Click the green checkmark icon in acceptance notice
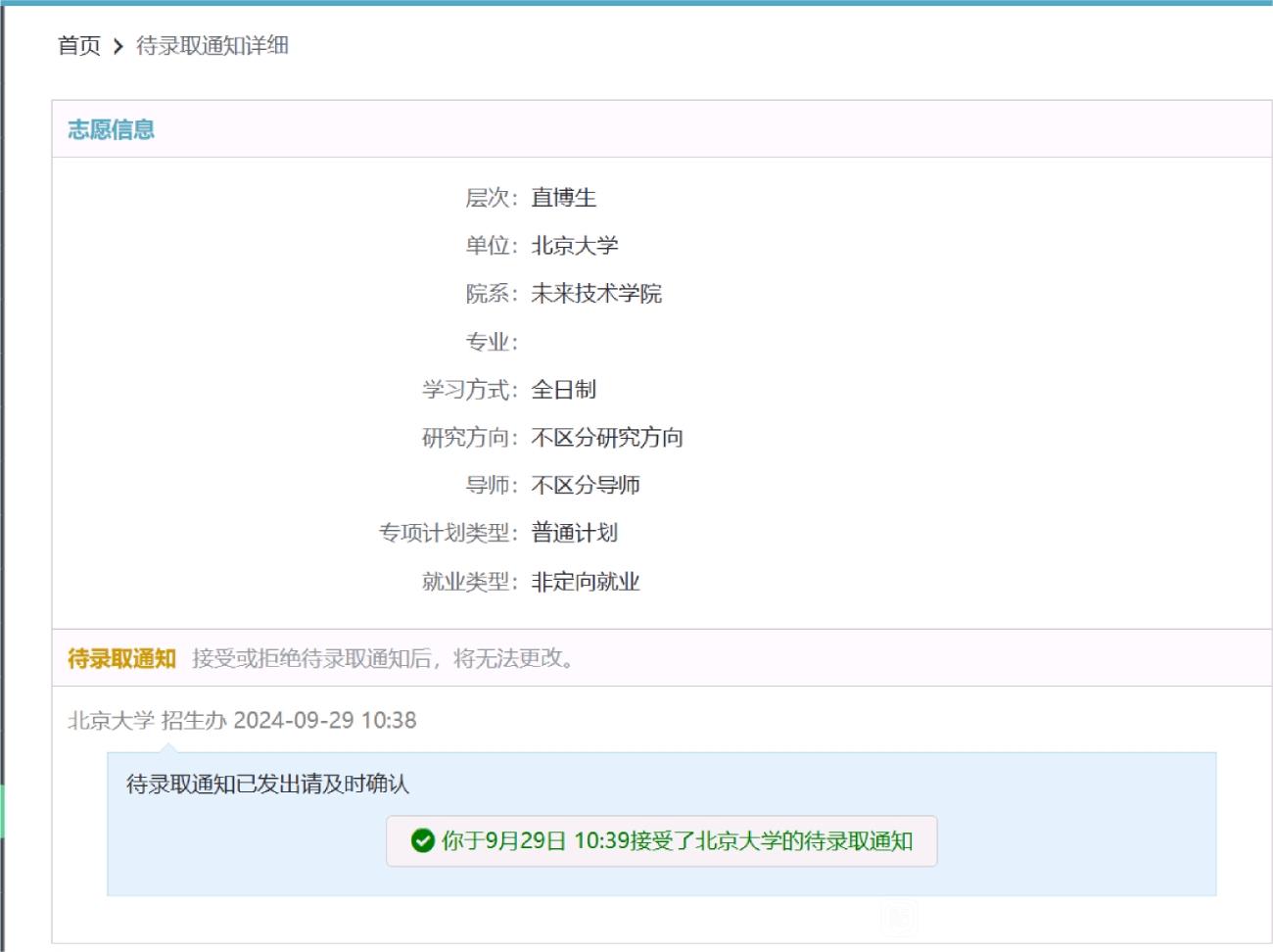Image resolution: width=1273 pixels, height=952 pixels. click(x=422, y=841)
